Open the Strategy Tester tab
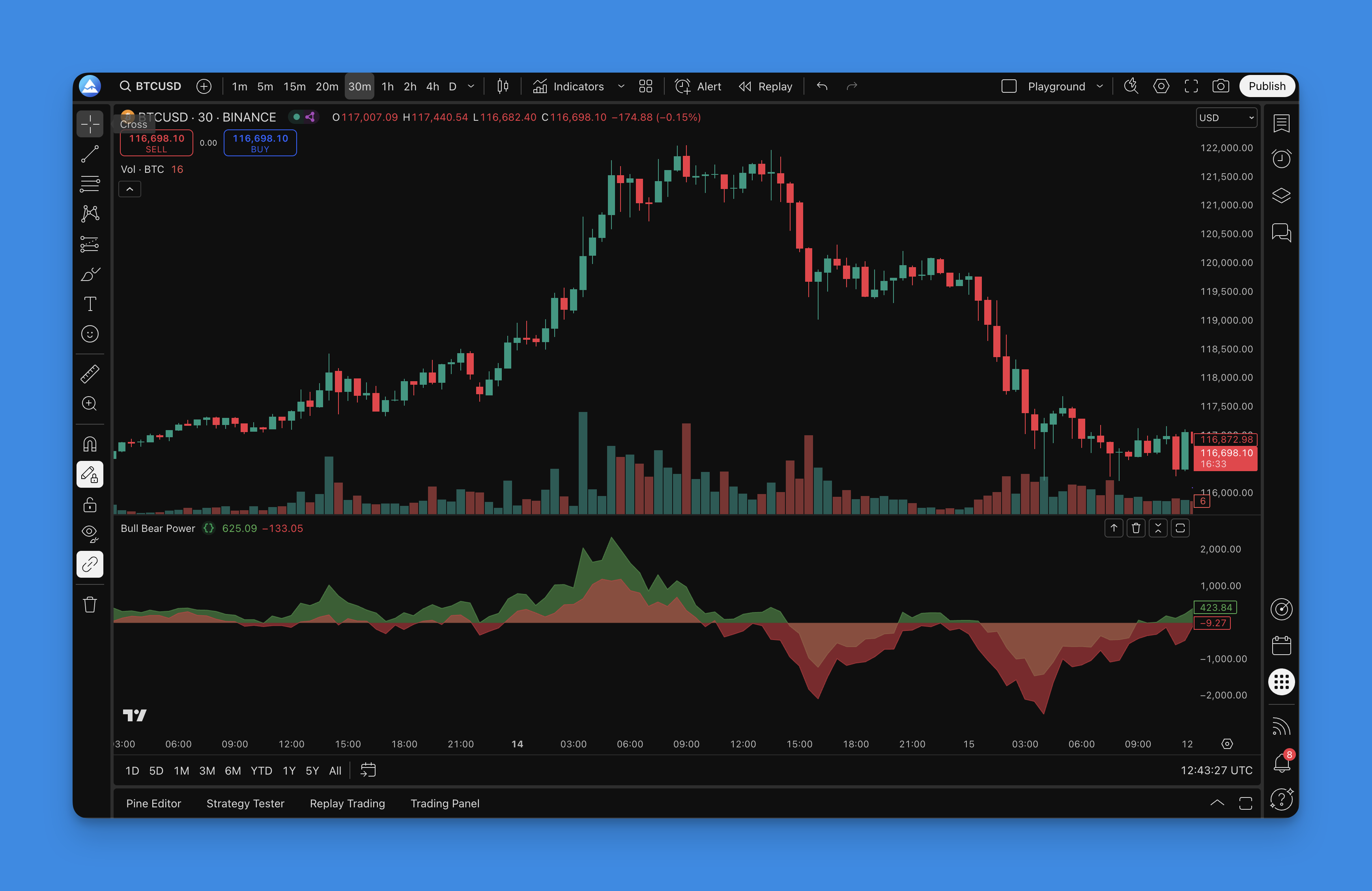The image size is (1372, 891). (245, 803)
